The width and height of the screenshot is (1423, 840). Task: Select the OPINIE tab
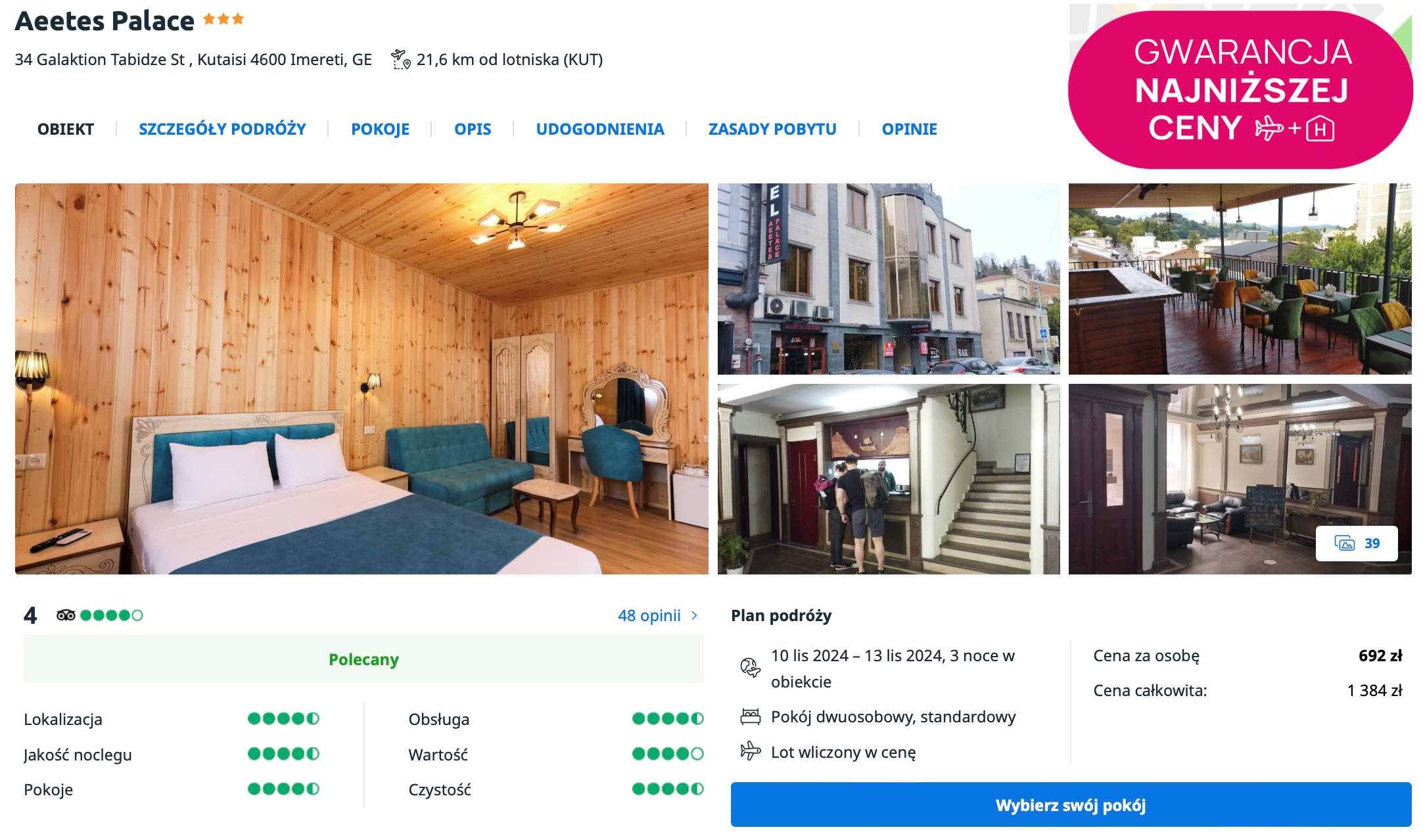click(x=909, y=129)
